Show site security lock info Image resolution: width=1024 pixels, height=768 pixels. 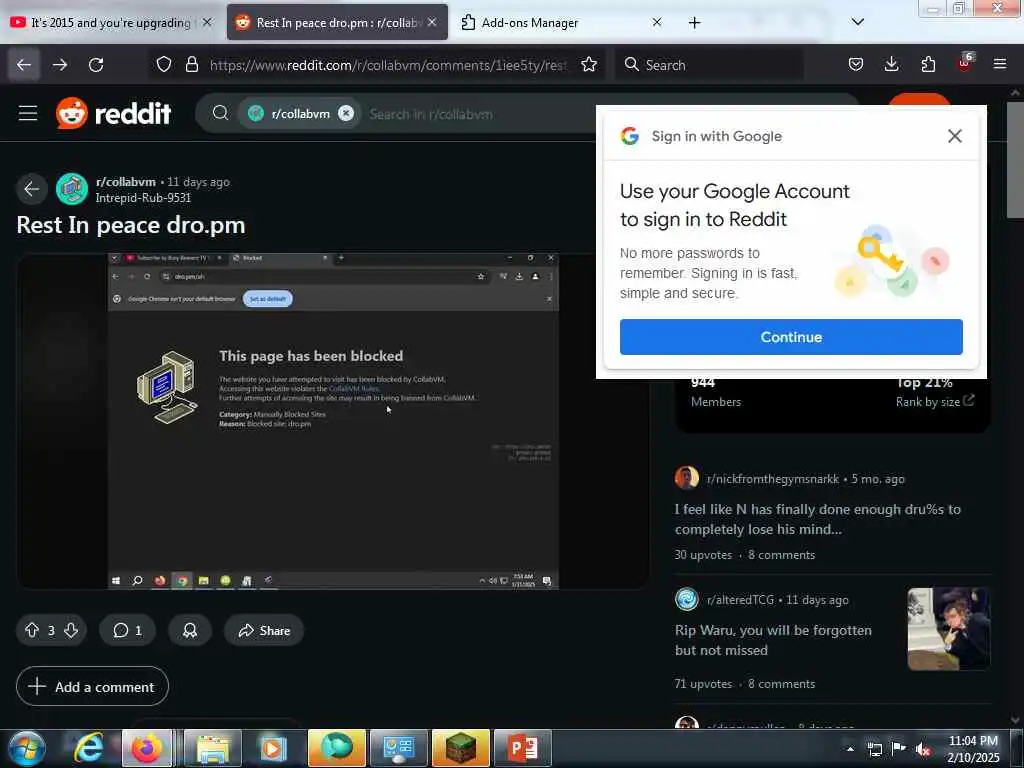point(191,65)
